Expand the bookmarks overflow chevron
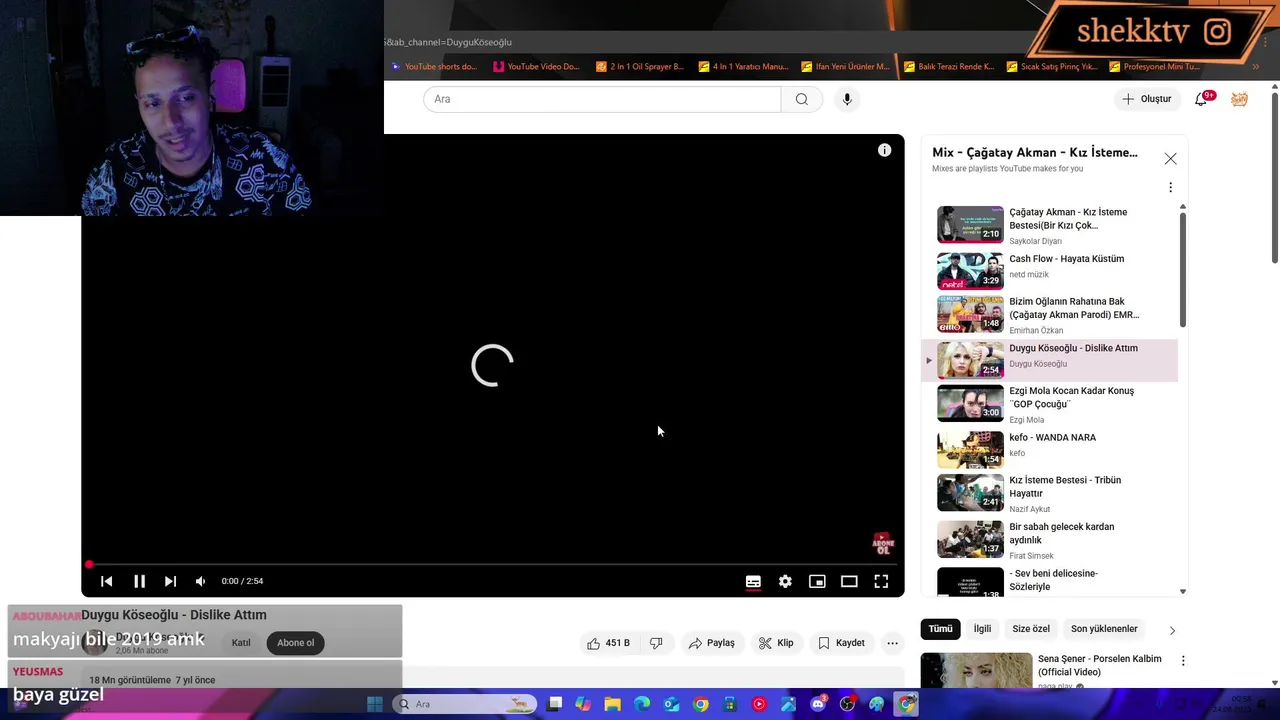Image resolution: width=1280 pixels, height=720 pixels. click(1255, 67)
